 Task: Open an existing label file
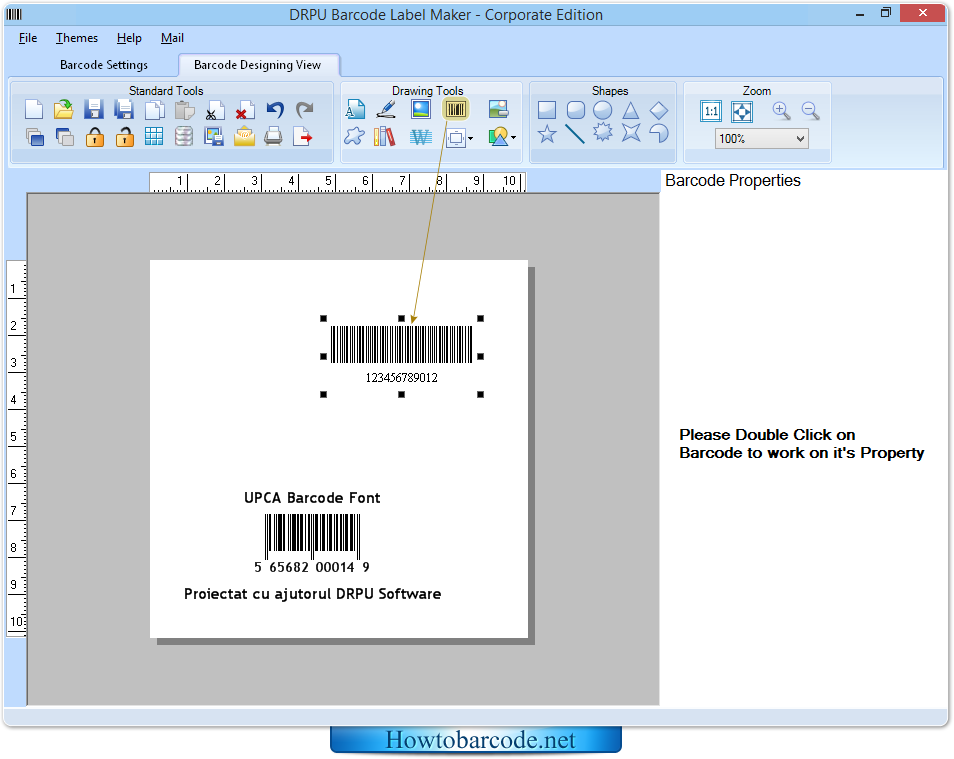point(63,110)
